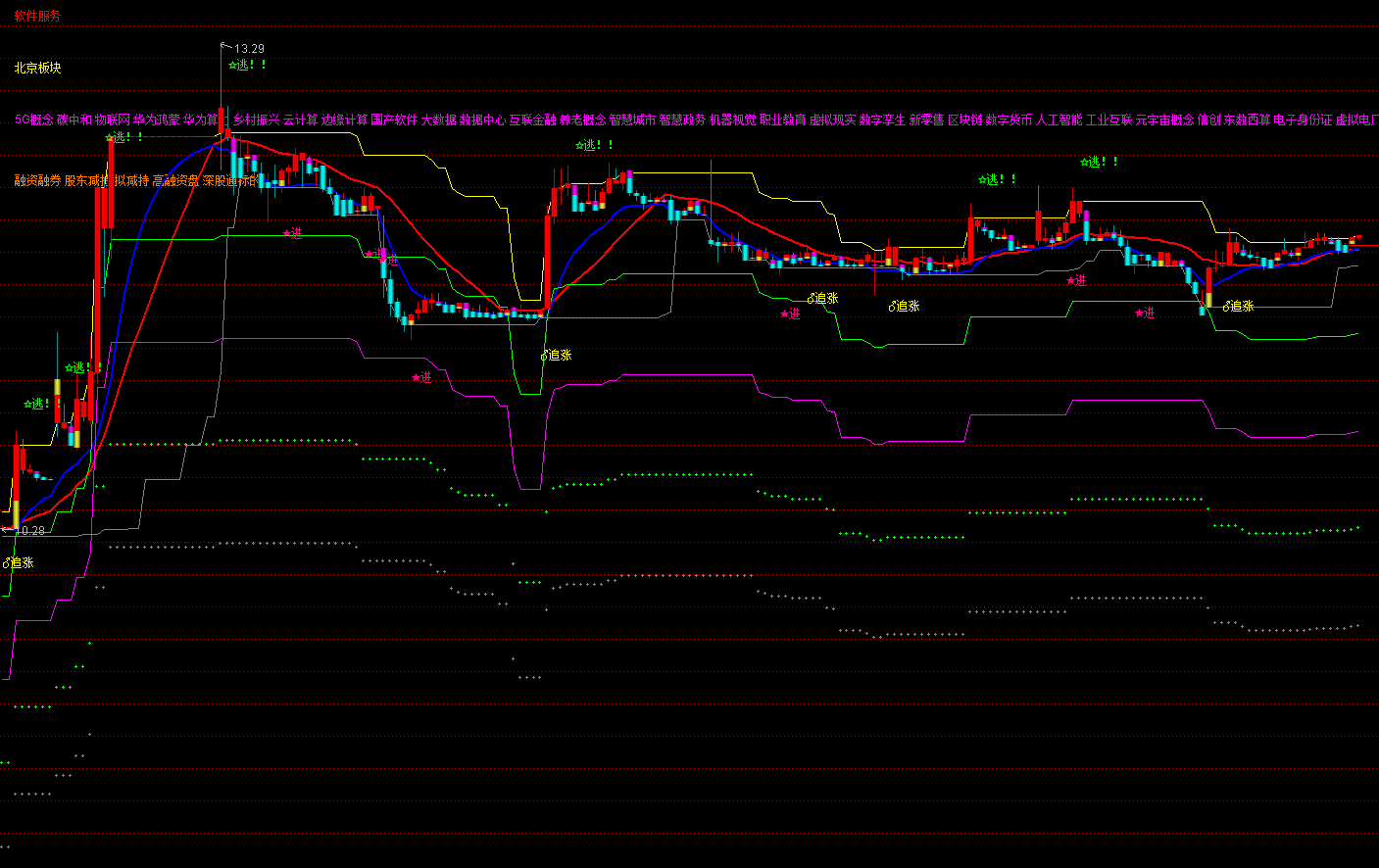Open the 职业教育 concept tag

click(783, 120)
